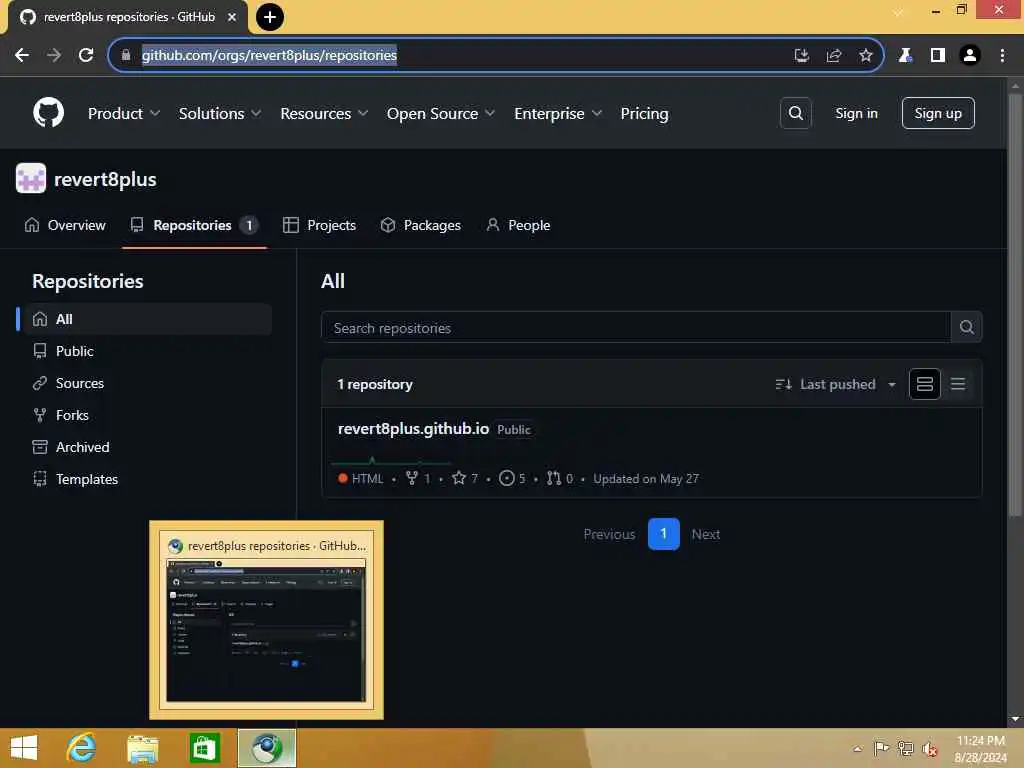Filter by Archived repositories in sidebar
The width and height of the screenshot is (1024, 768).
pos(148,447)
